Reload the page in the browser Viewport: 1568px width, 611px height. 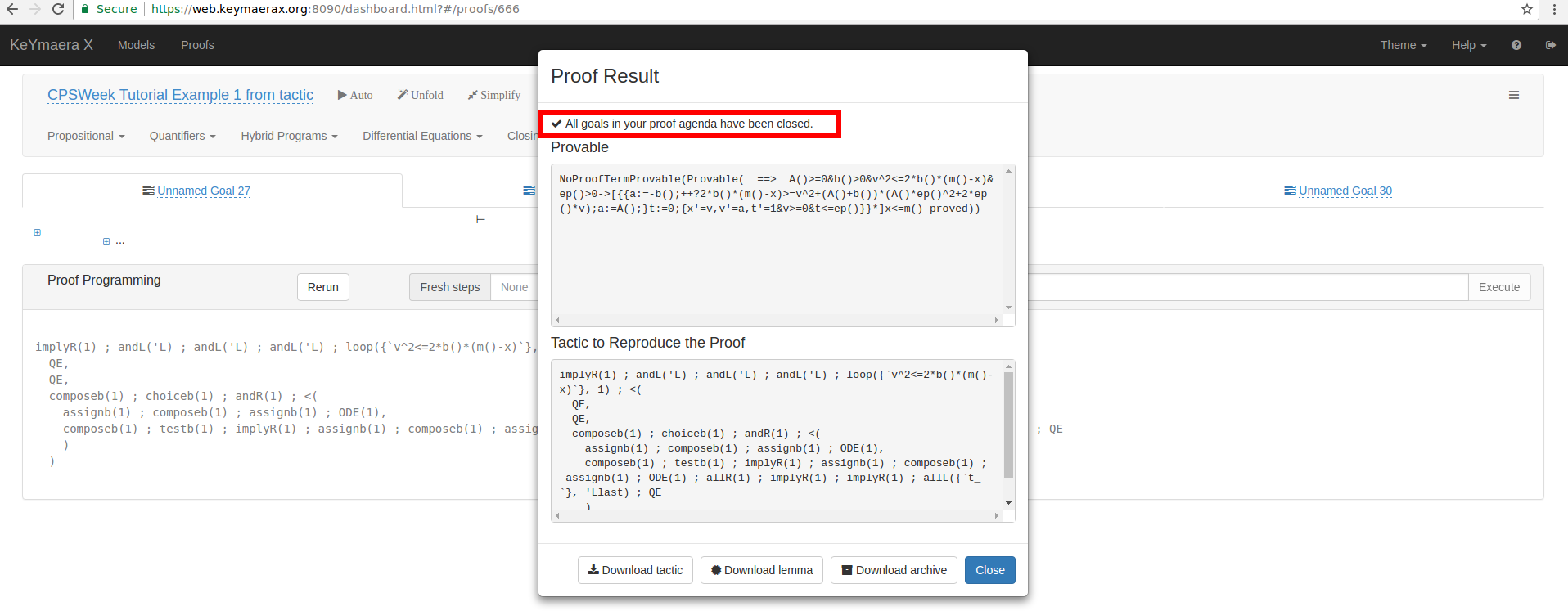tap(58, 9)
